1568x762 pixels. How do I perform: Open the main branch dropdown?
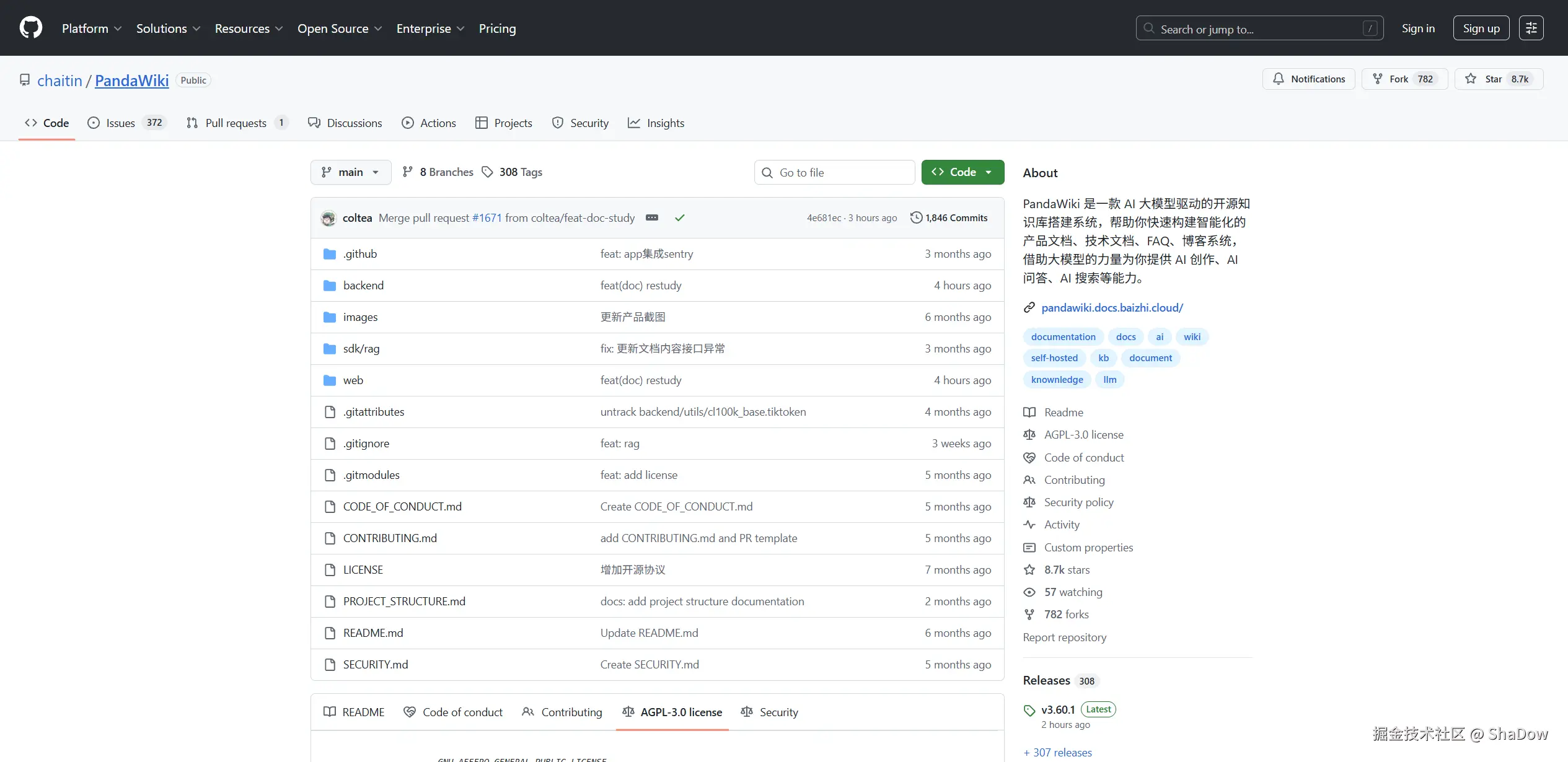(350, 172)
